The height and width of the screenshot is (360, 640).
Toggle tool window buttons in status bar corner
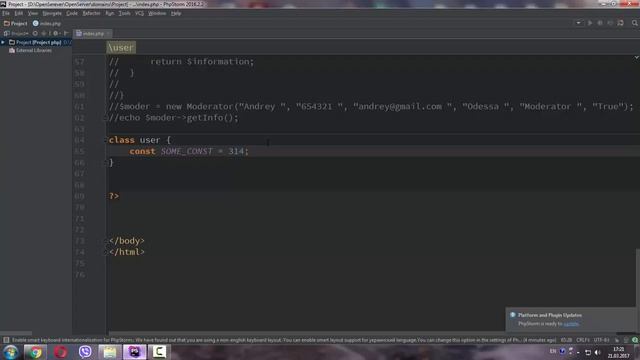(6, 340)
